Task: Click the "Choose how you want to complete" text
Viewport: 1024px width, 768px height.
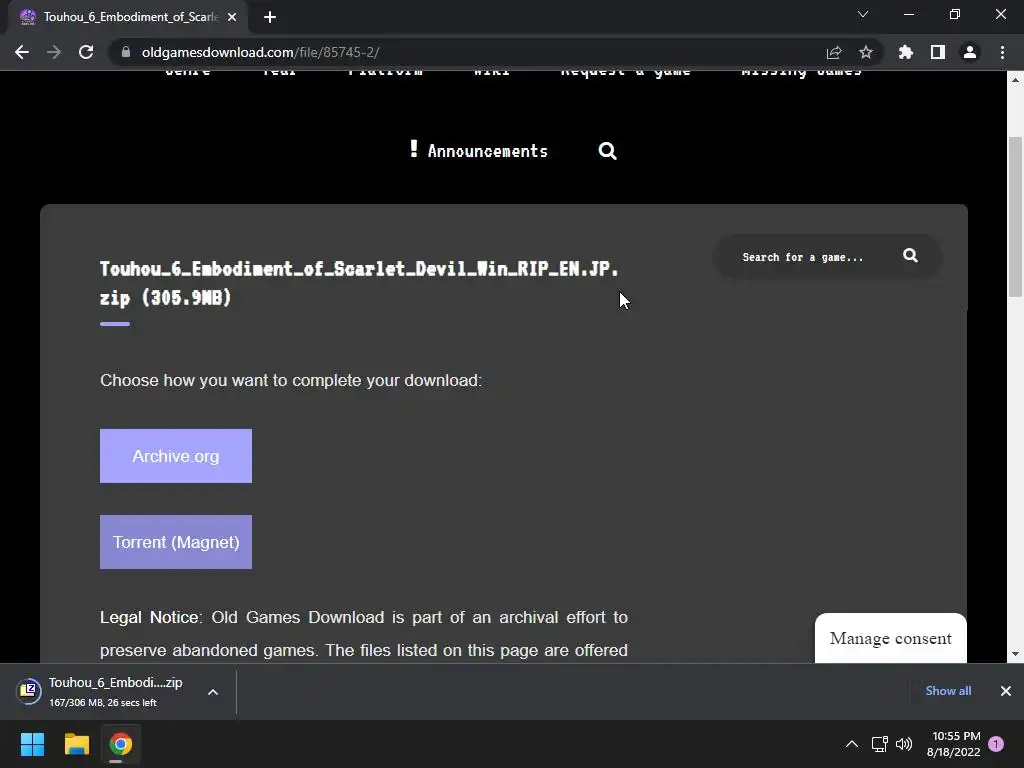Action: 291,380
